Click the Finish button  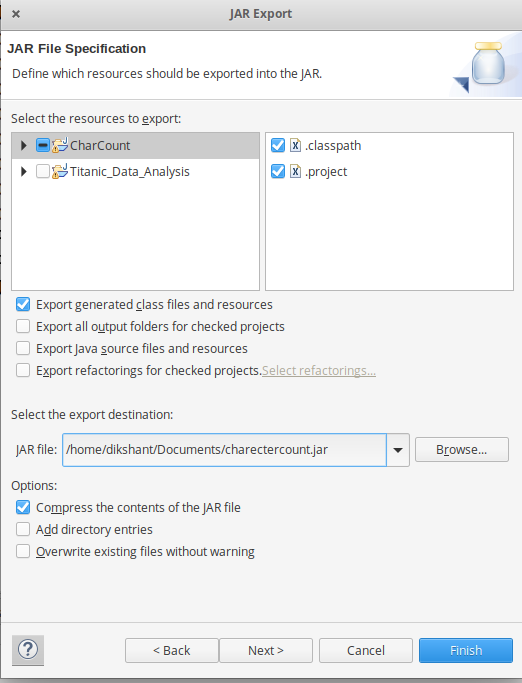(466, 650)
